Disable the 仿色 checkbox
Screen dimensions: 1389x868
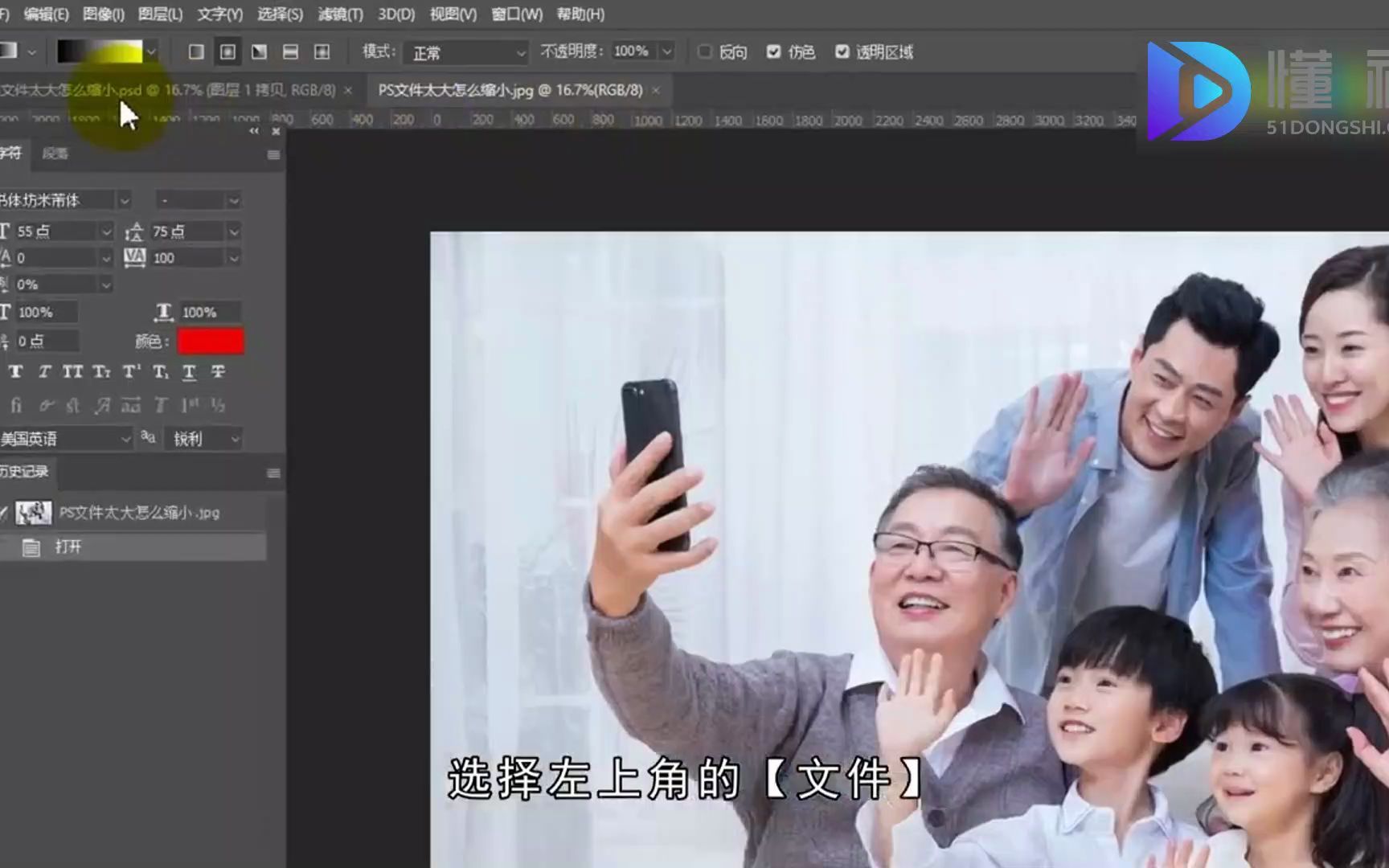click(x=774, y=51)
